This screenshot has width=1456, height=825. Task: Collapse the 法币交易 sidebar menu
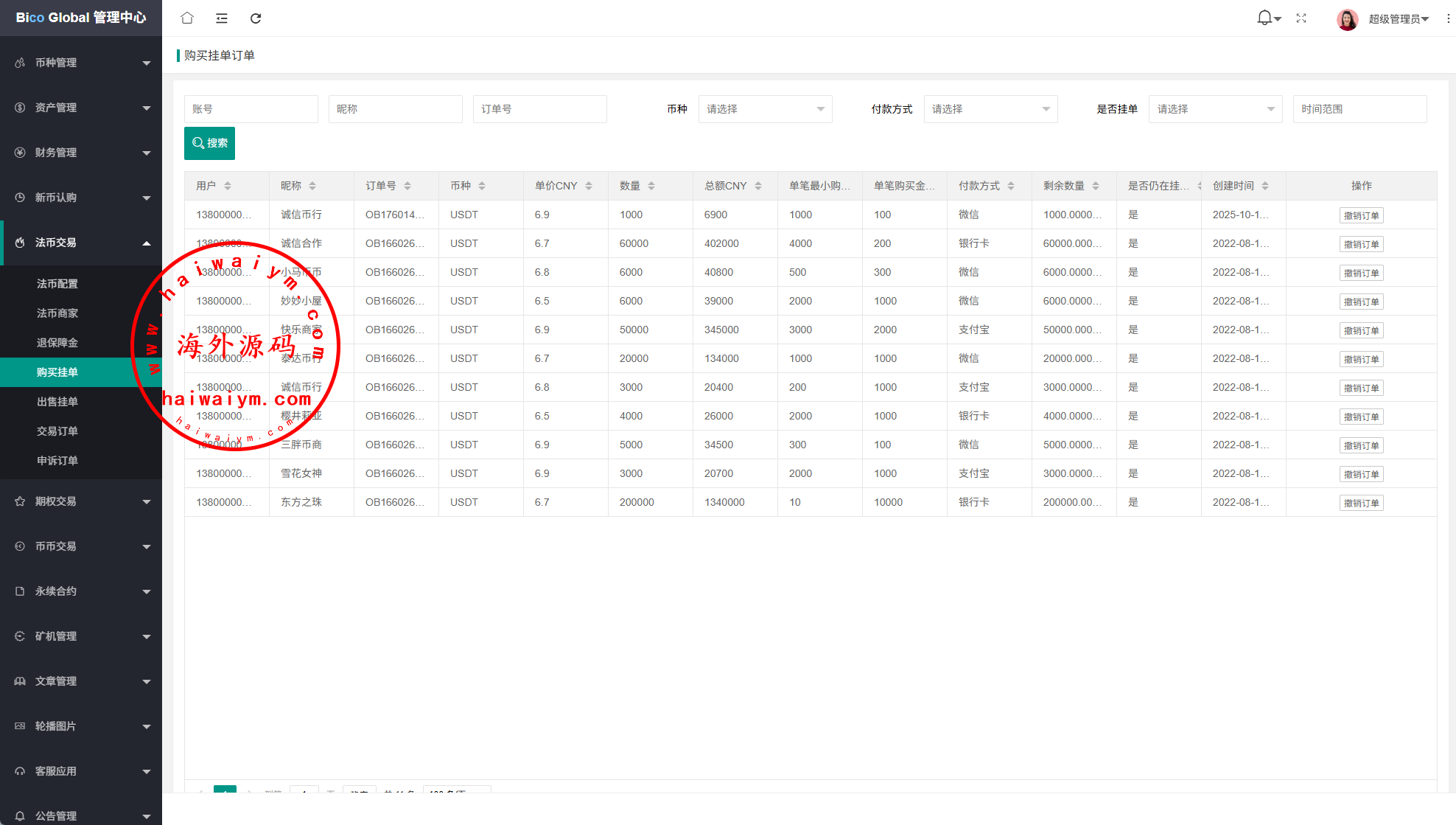click(x=81, y=243)
